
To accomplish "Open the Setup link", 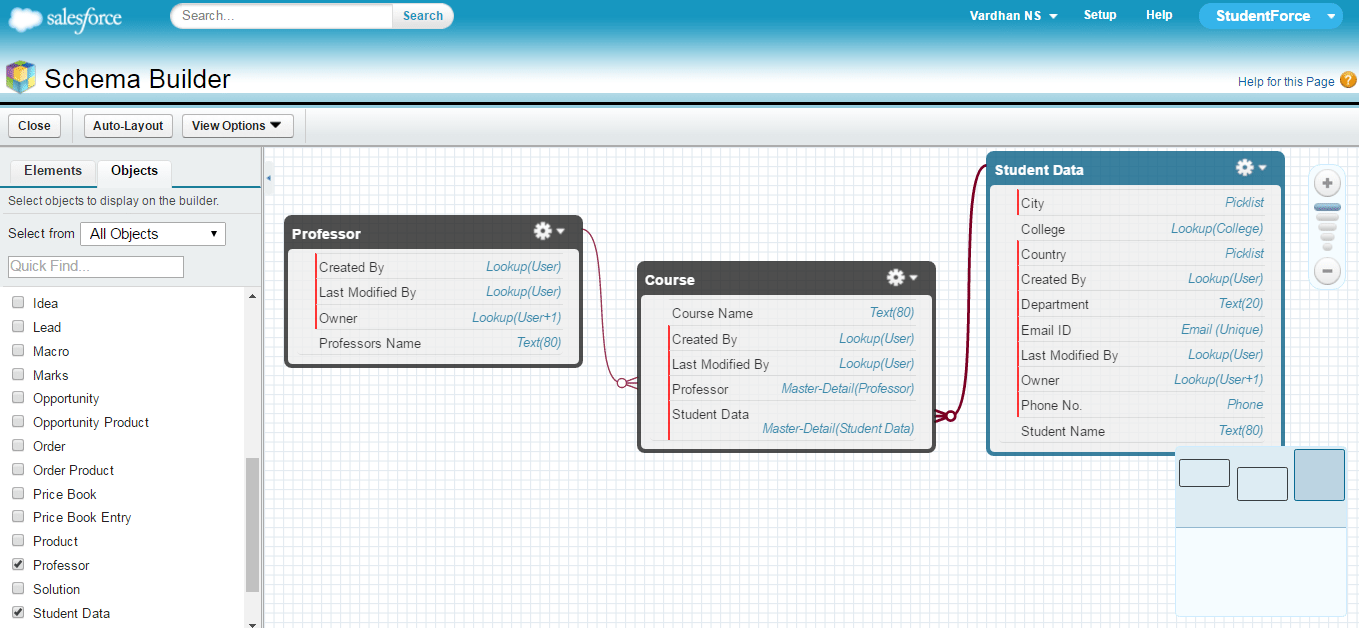I will [x=1100, y=15].
